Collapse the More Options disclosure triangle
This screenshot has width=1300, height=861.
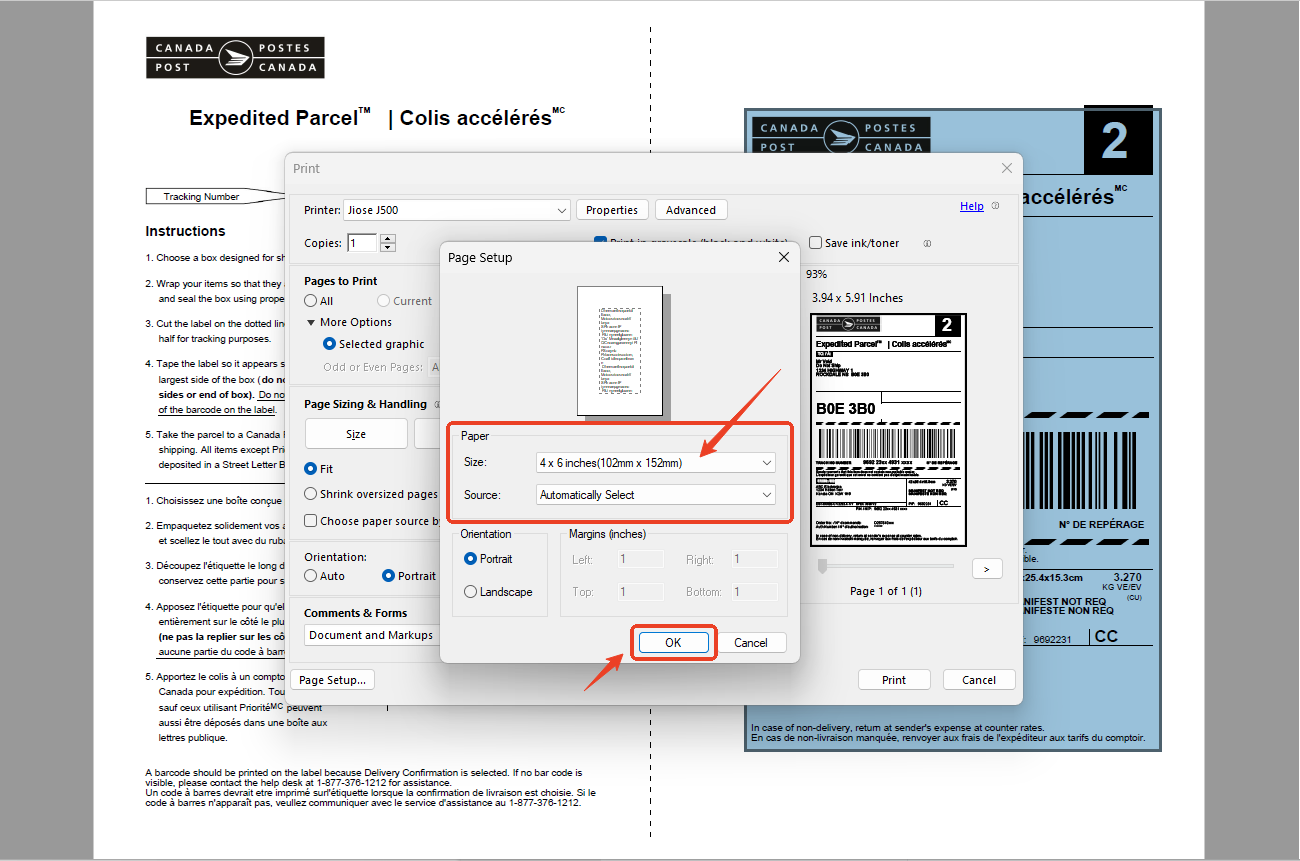click(x=311, y=322)
